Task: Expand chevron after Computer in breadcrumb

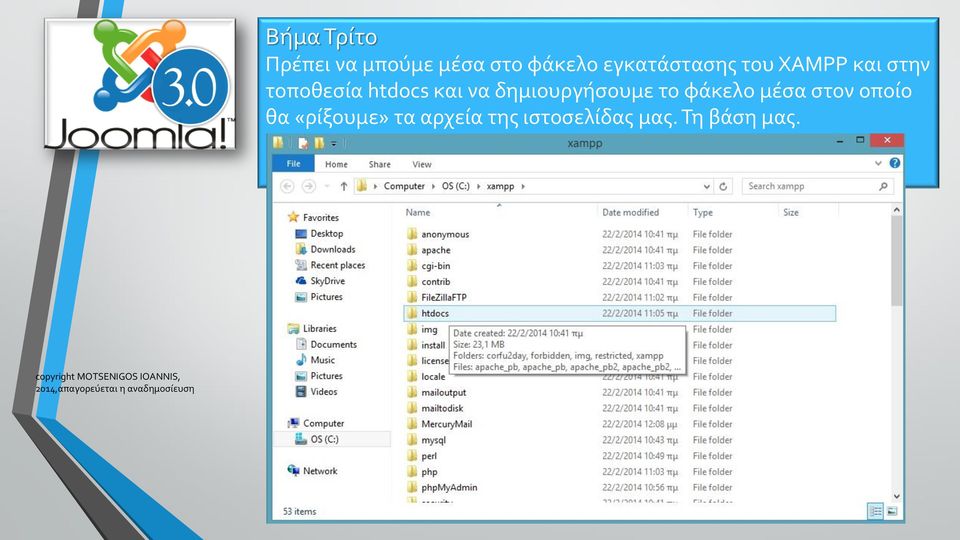Action: pos(433,186)
